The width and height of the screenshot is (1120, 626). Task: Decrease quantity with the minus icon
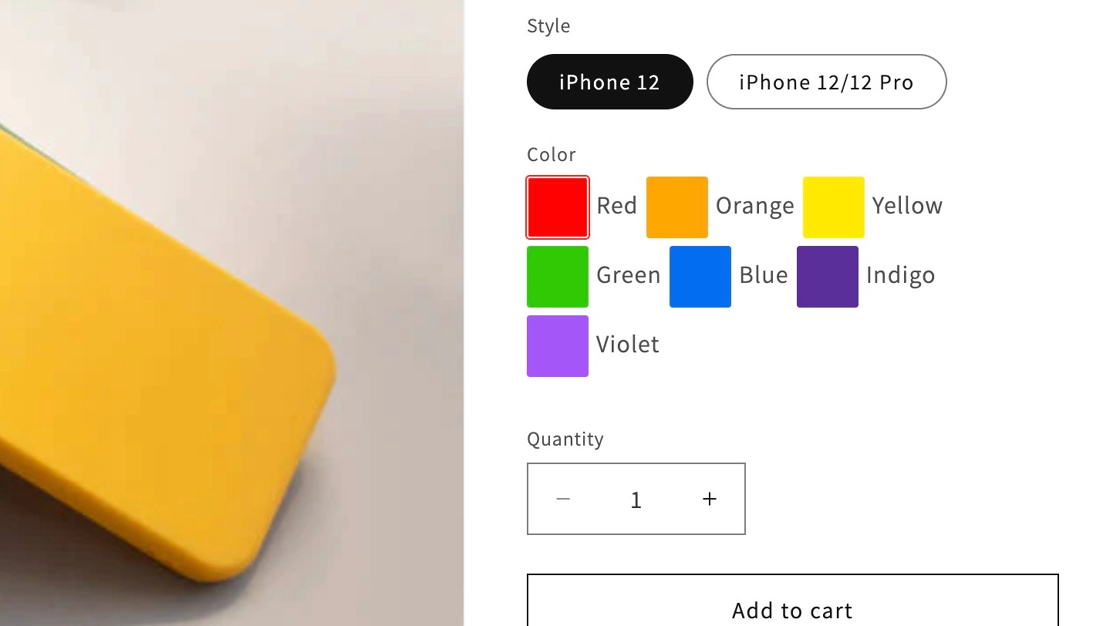563,499
